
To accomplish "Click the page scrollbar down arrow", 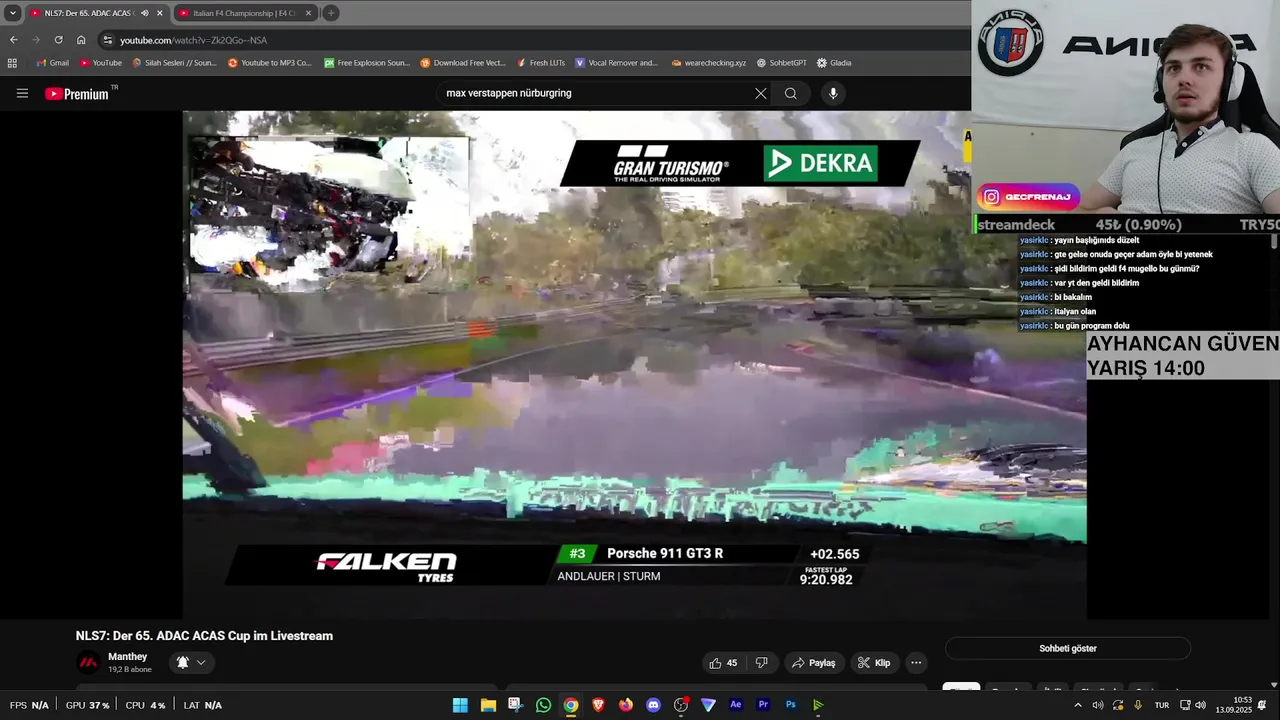I will tap(1274, 685).
